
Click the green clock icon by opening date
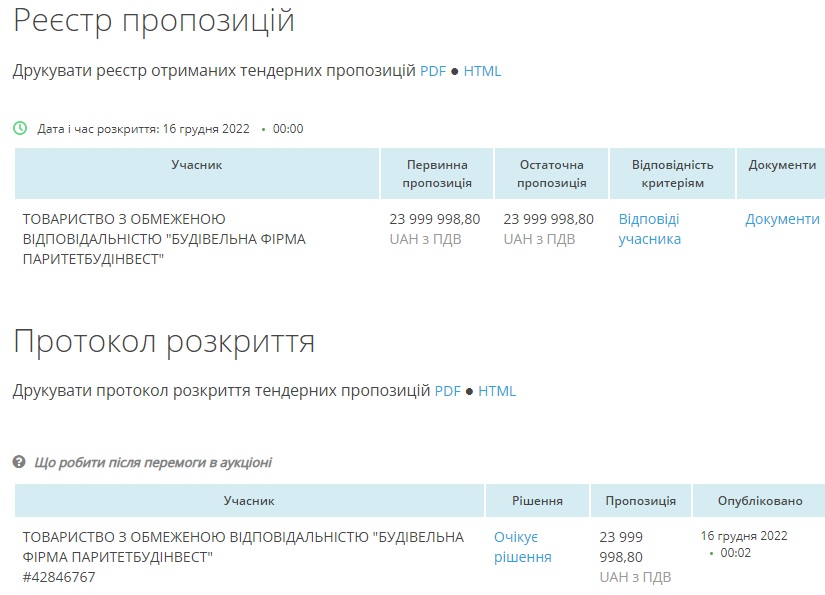pos(20,128)
